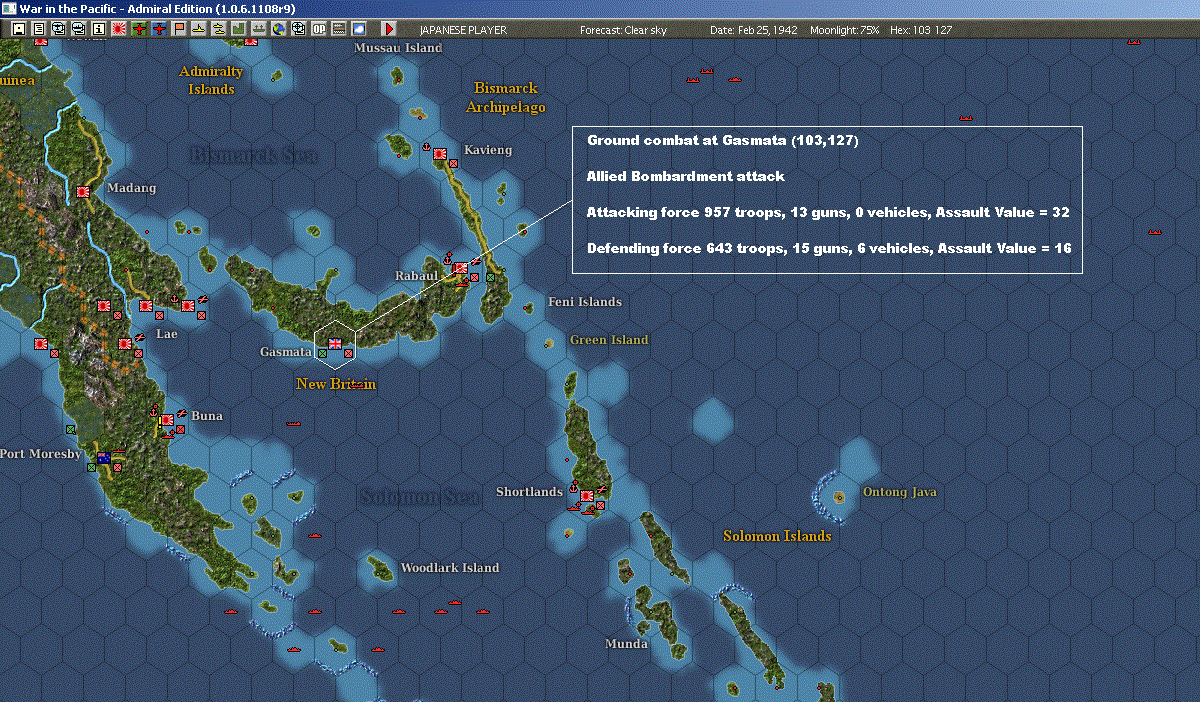1200x702 pixels.
Task: Click the striped railroad toolbar icon
Action: pyautogui.click(x=339, y=29)
